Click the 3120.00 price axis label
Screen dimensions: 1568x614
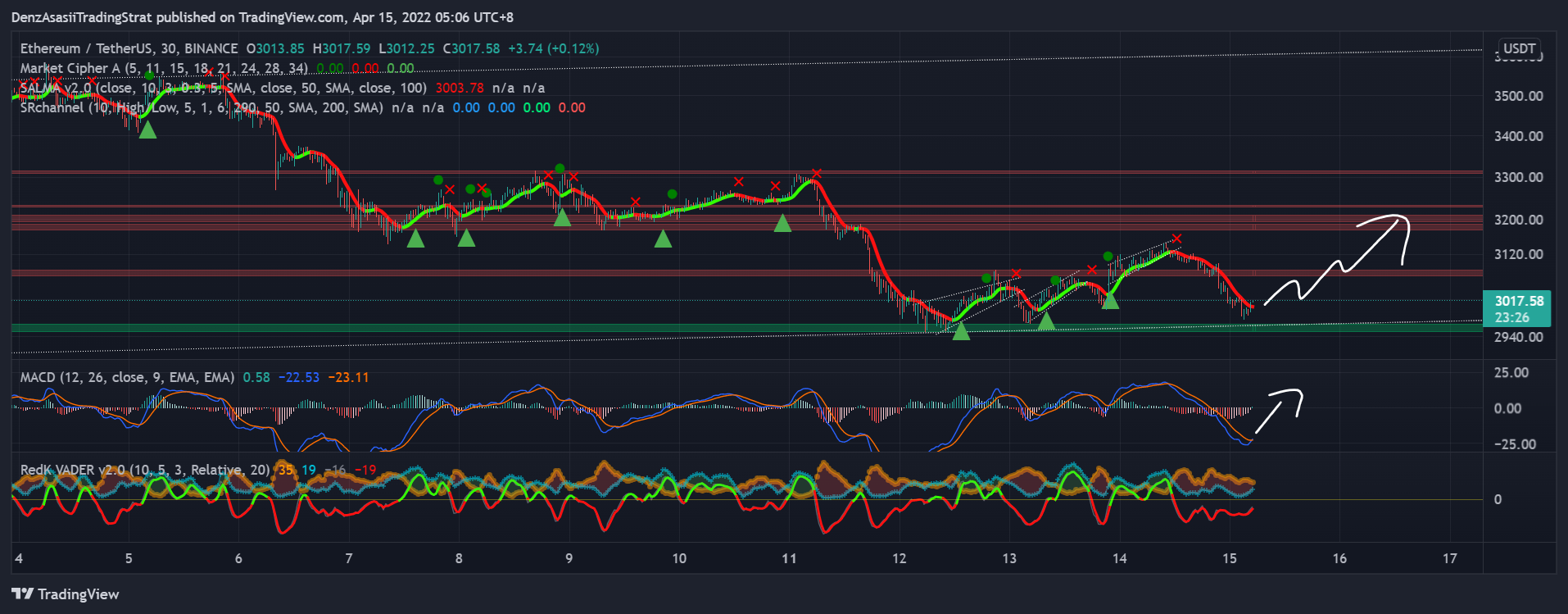point(1519,254)
